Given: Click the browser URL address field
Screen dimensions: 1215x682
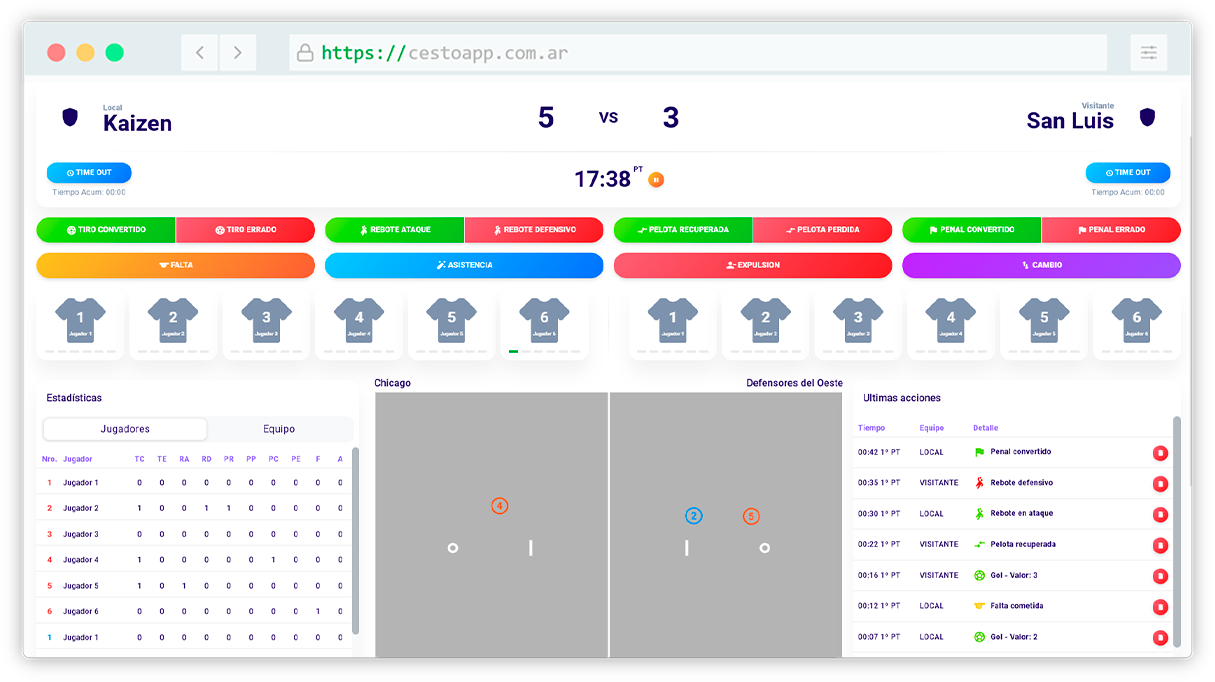Looking at the screenshot, I should point(698,53).
